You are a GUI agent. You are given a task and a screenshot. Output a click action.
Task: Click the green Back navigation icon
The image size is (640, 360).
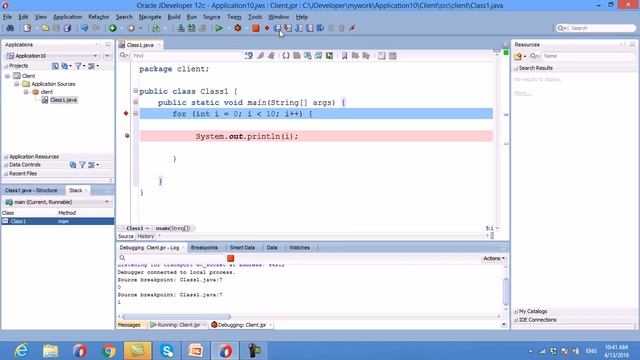point(113,28)
